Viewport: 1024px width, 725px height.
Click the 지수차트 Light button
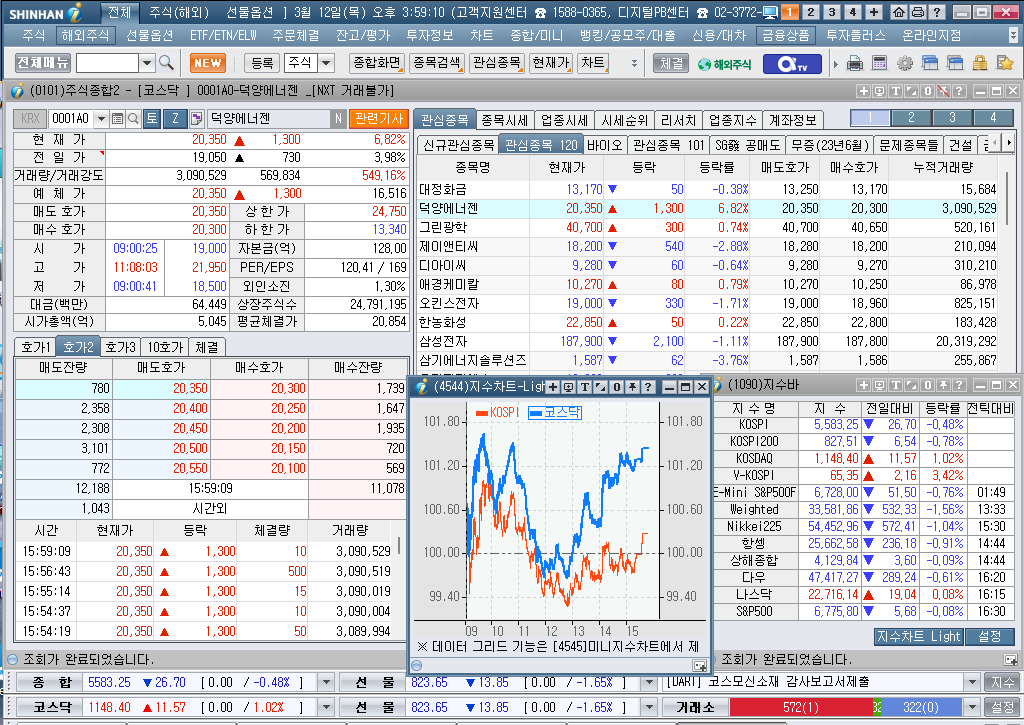[918, 636]
